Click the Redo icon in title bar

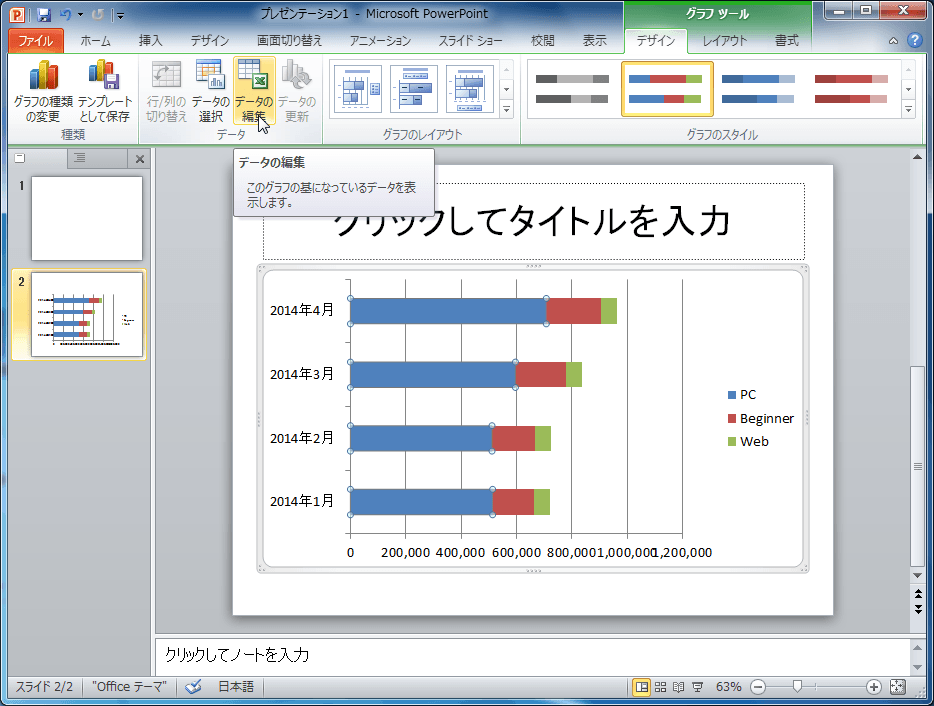pyautogui.click(x=98, y=14)
